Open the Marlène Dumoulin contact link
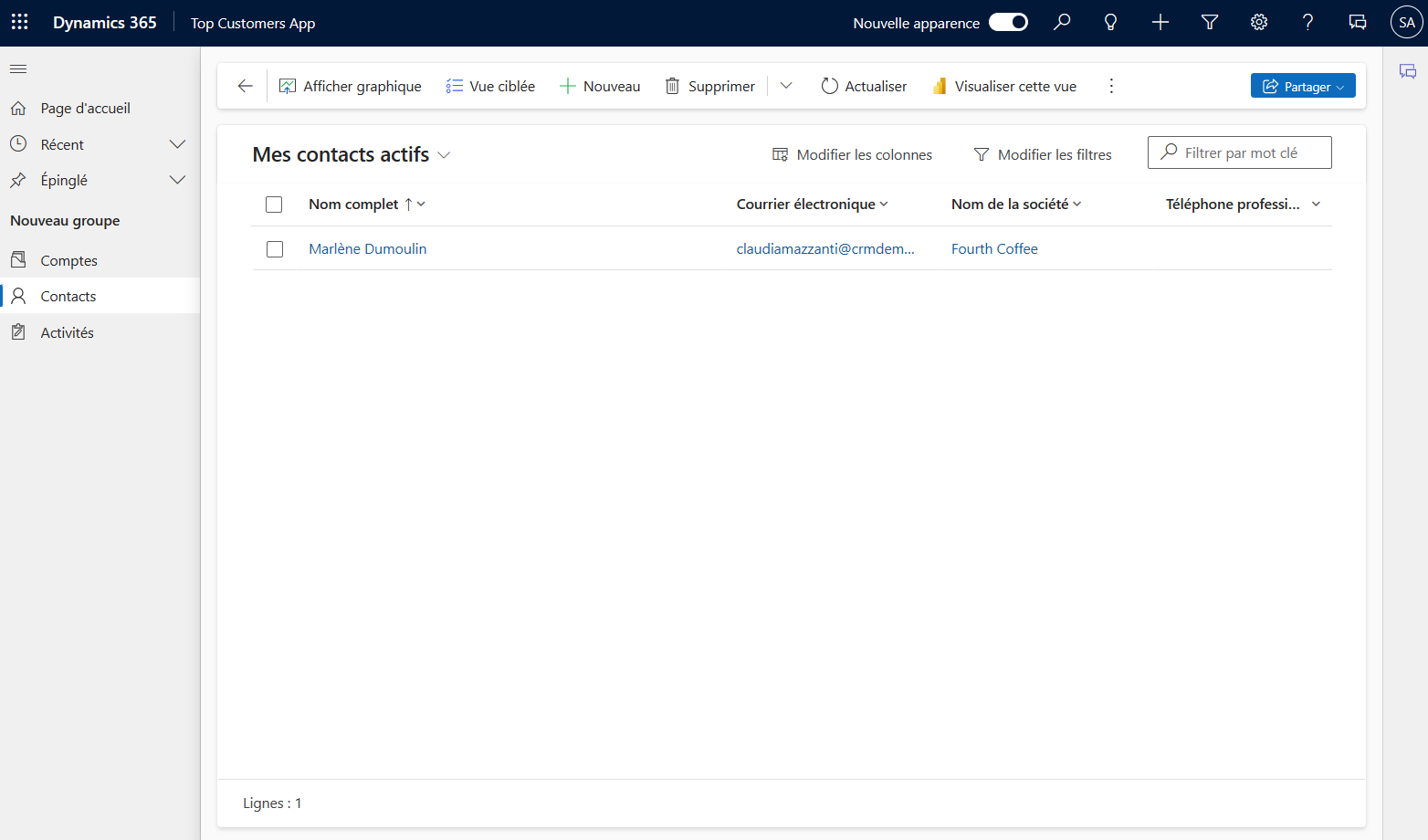 368,248
